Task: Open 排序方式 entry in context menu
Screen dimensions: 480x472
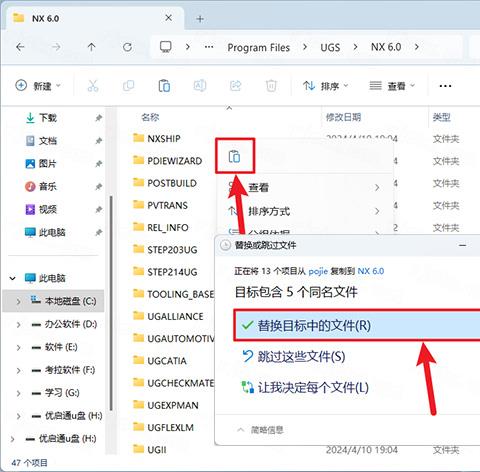Action: 305,211
